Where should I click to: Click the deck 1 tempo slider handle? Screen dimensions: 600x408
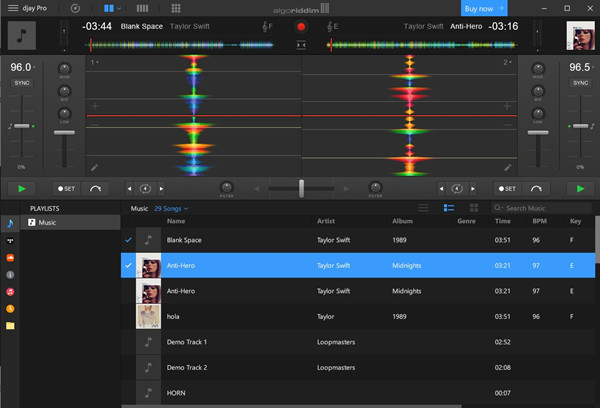point(22,126)
